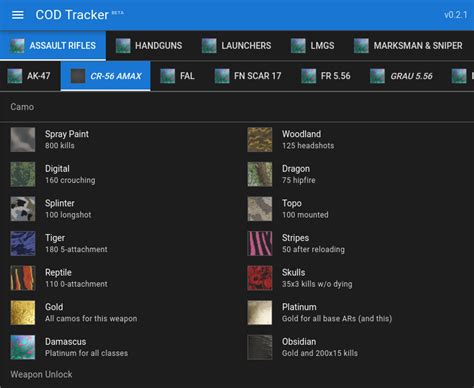Viewport: 474px width, 388px height.
Task: Click the Damascus camo swatch
Action: 23,347
